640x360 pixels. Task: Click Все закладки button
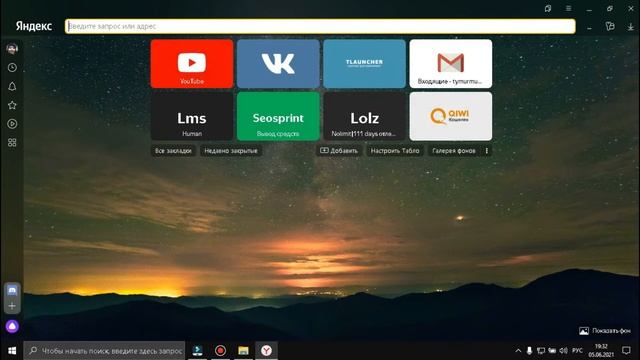tap(173, 151)
